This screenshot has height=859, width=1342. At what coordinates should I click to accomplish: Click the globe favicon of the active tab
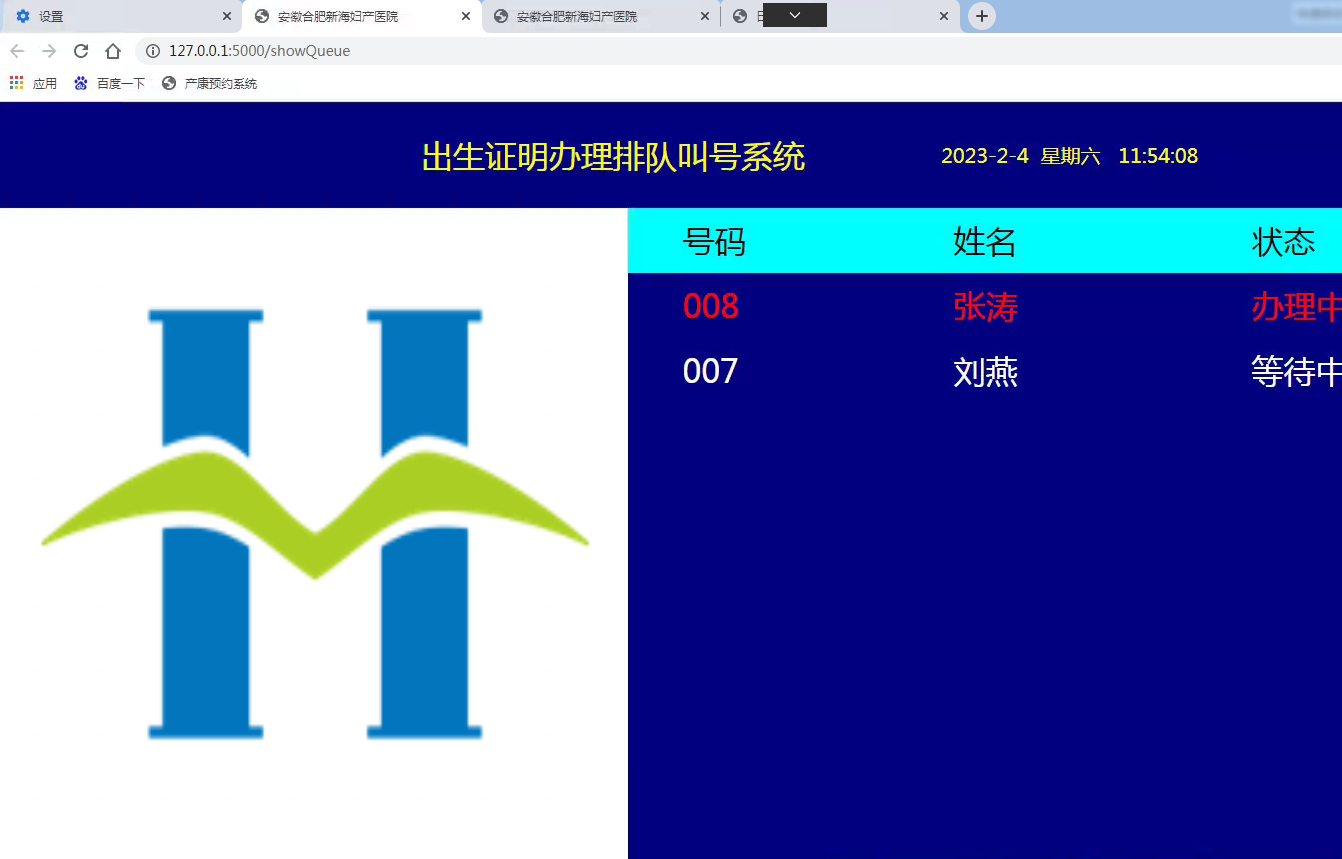click(x=262, y=16)
